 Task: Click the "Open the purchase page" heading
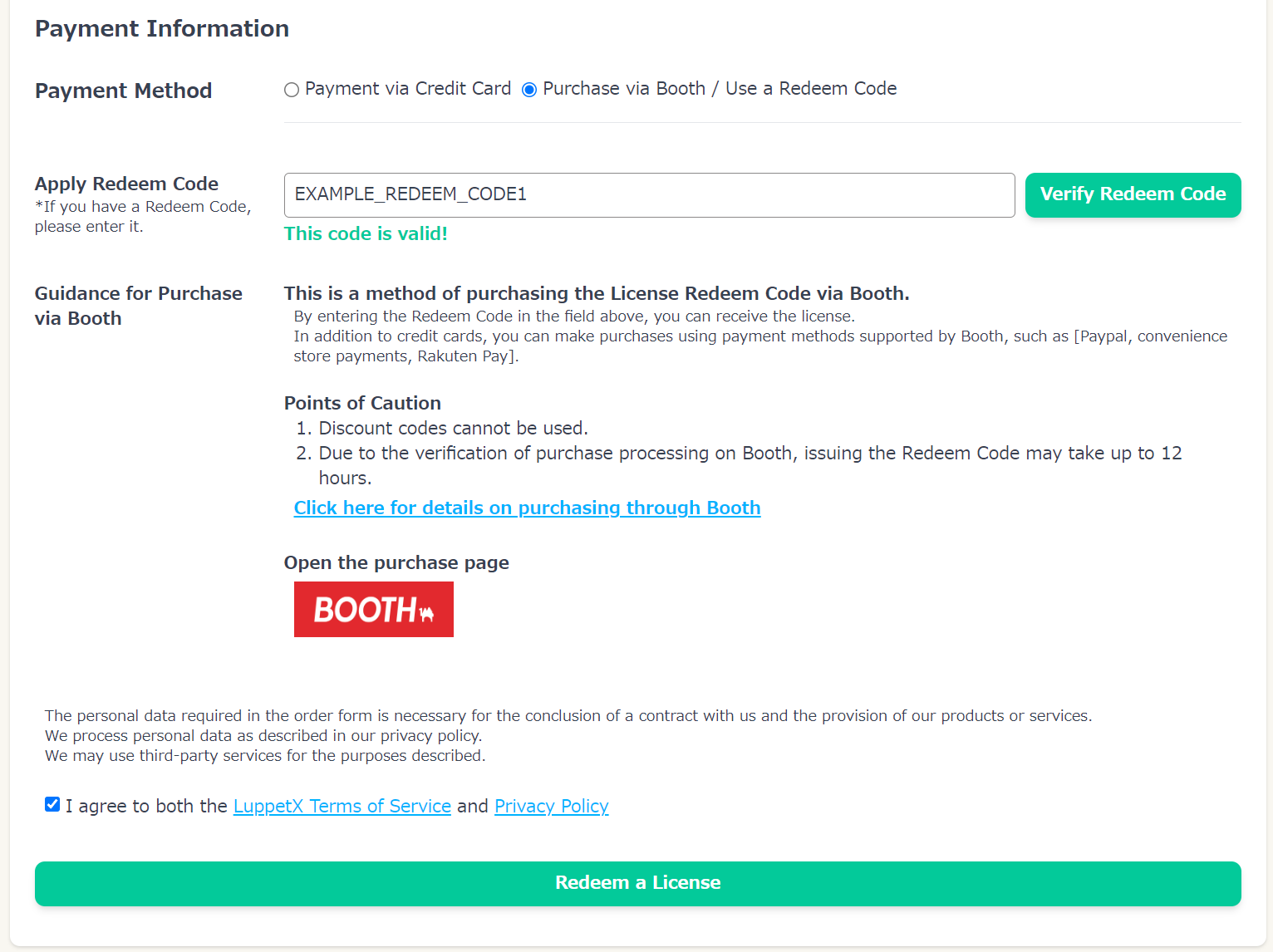396,562
